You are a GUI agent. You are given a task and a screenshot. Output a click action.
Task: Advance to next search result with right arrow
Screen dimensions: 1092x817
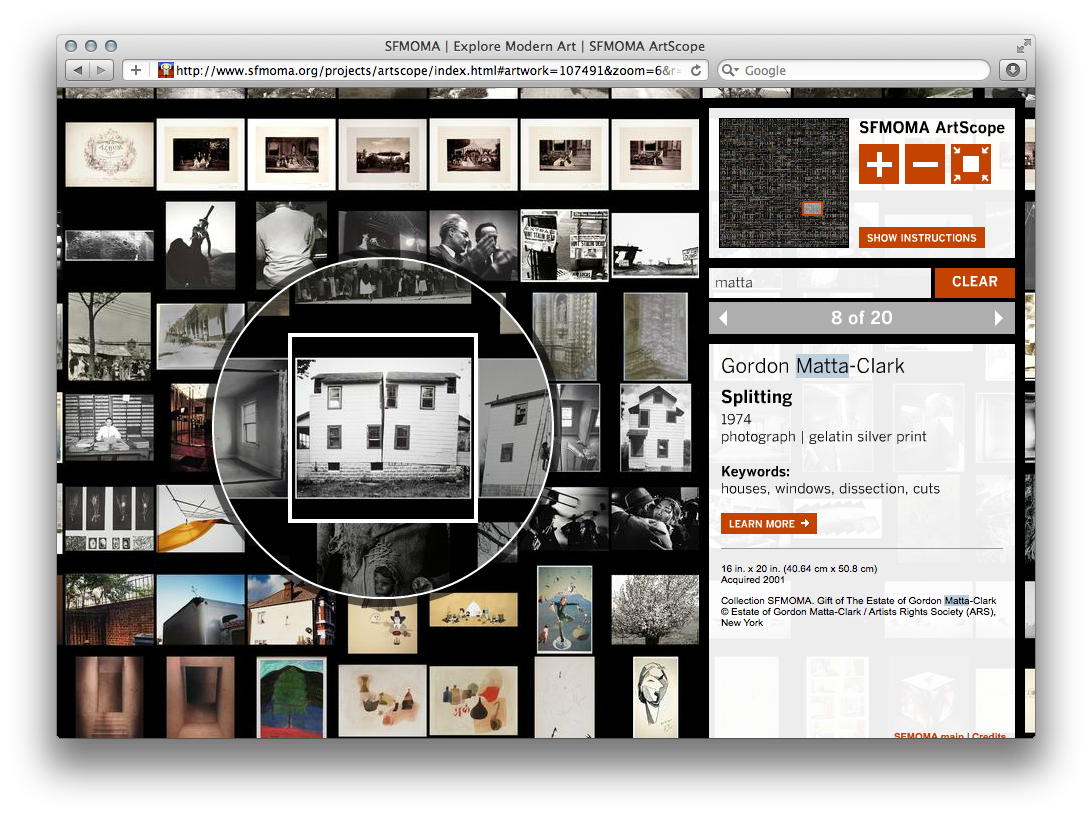(x=997, y=317)
